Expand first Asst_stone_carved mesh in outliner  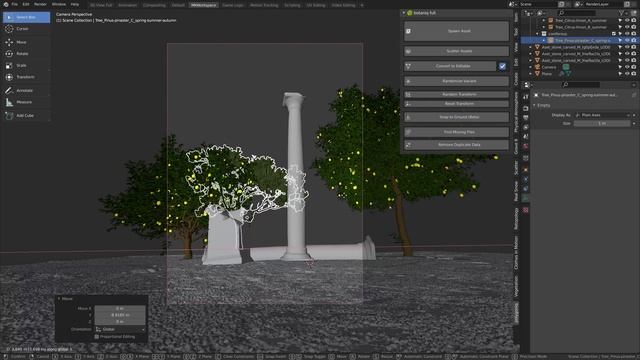click(x=531, y=47)
